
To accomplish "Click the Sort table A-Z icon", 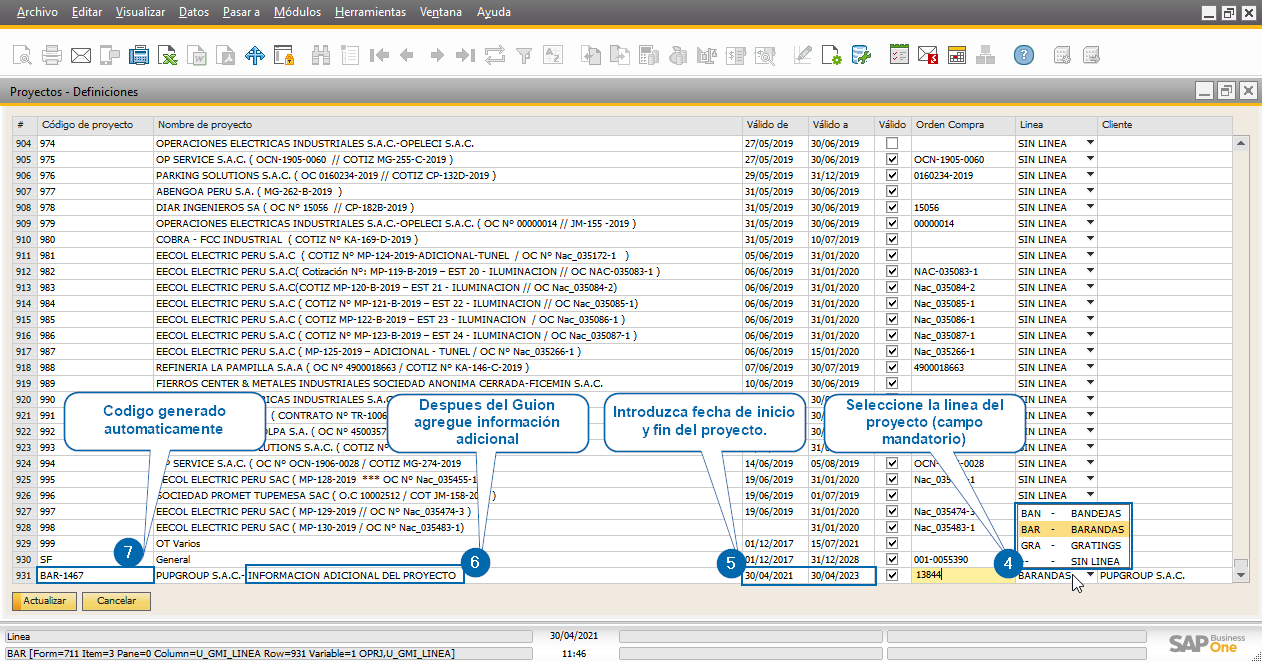I will [552, 55].
